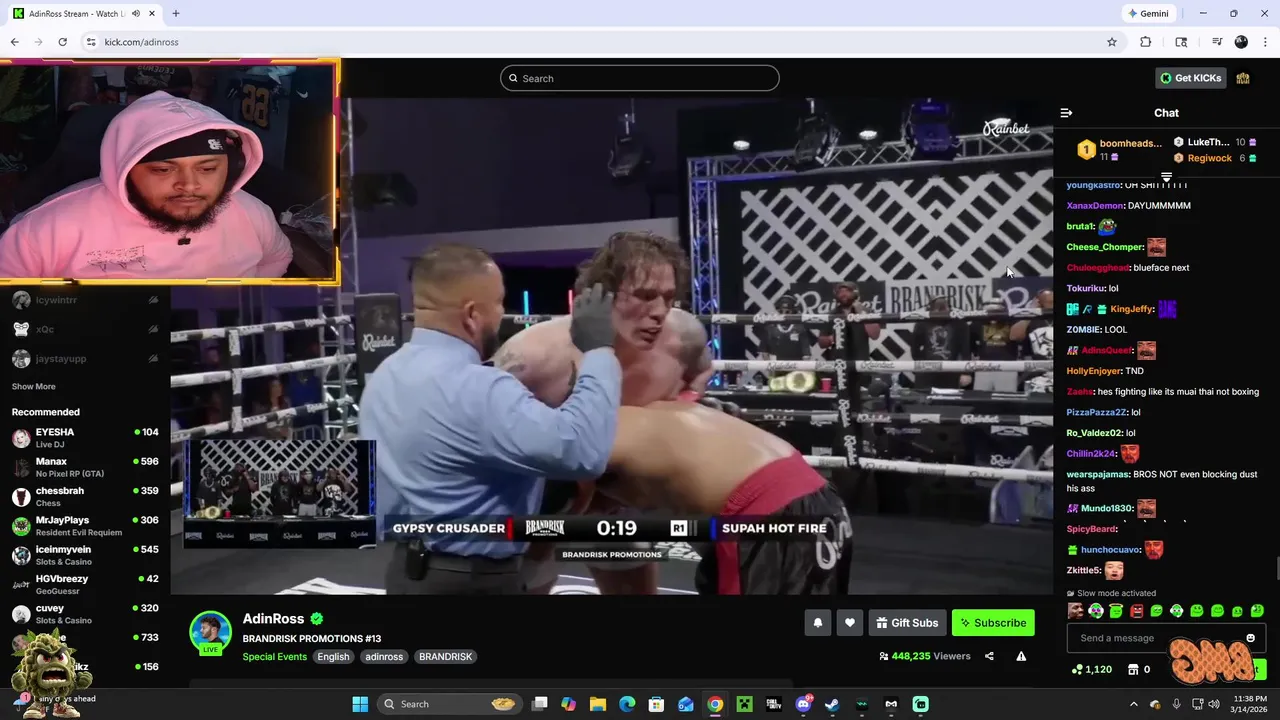Click the first quick emote face

click(1075, 611)
